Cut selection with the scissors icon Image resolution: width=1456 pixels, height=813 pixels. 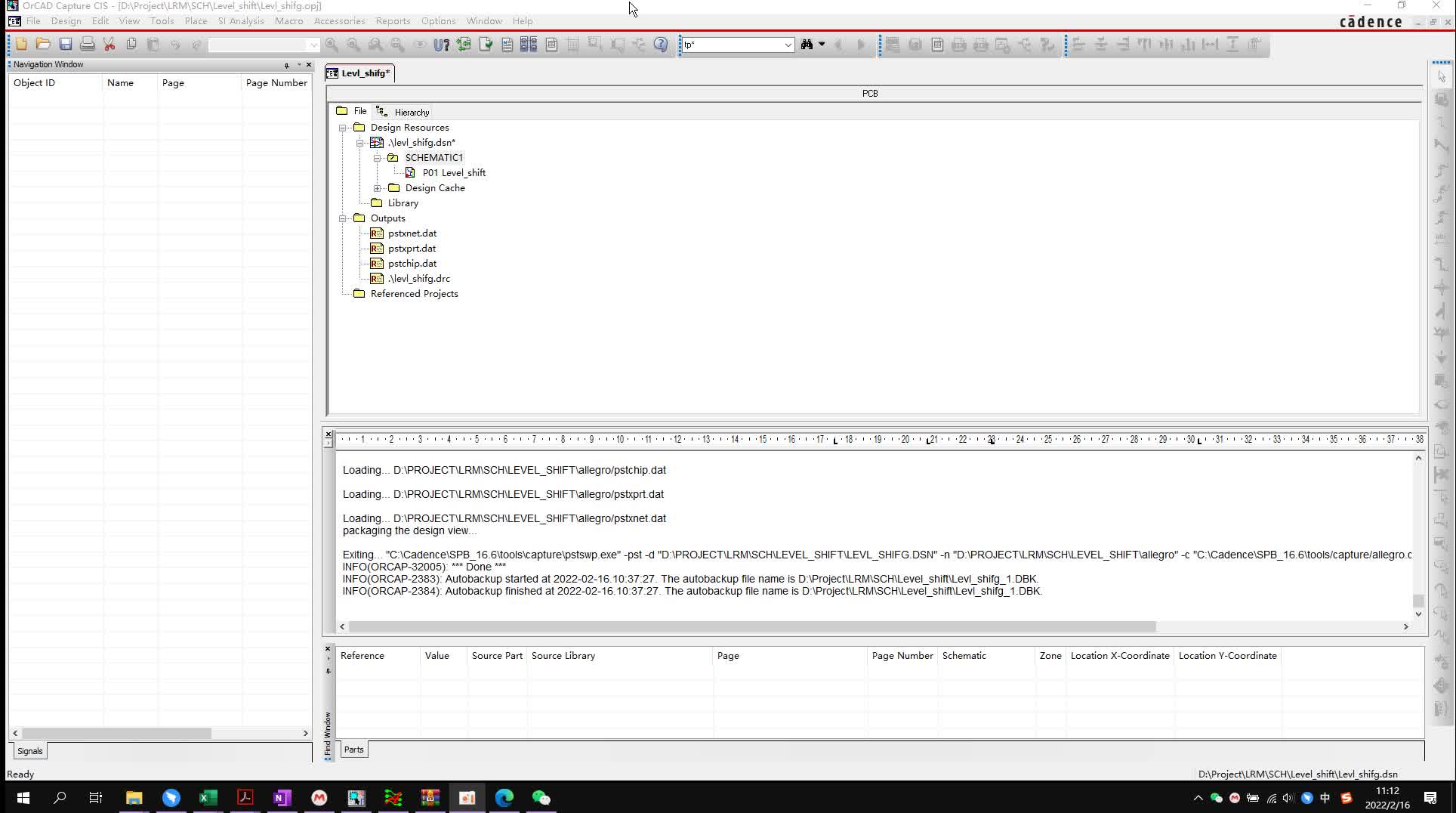click(110, 45)
